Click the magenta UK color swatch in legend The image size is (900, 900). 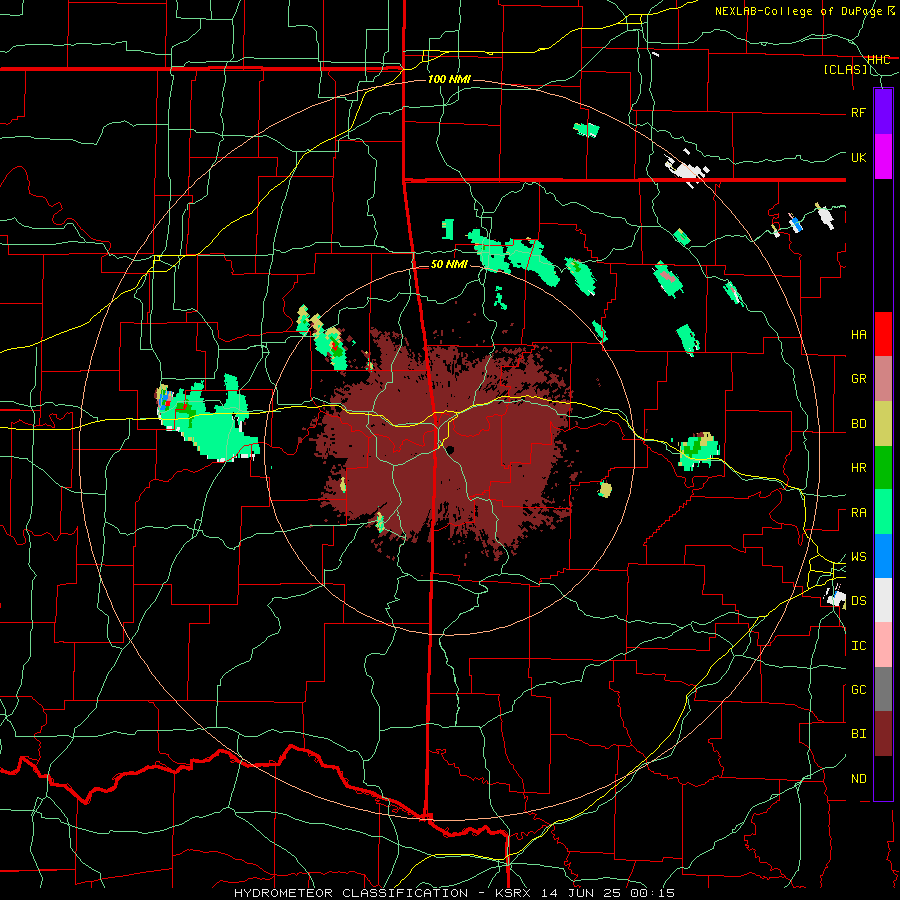click(883, 157)
